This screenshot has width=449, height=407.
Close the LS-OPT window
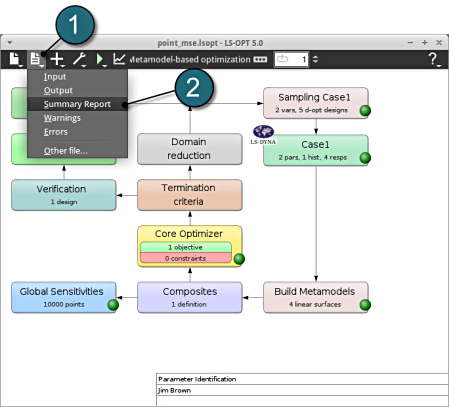click(x=439, y=42)
